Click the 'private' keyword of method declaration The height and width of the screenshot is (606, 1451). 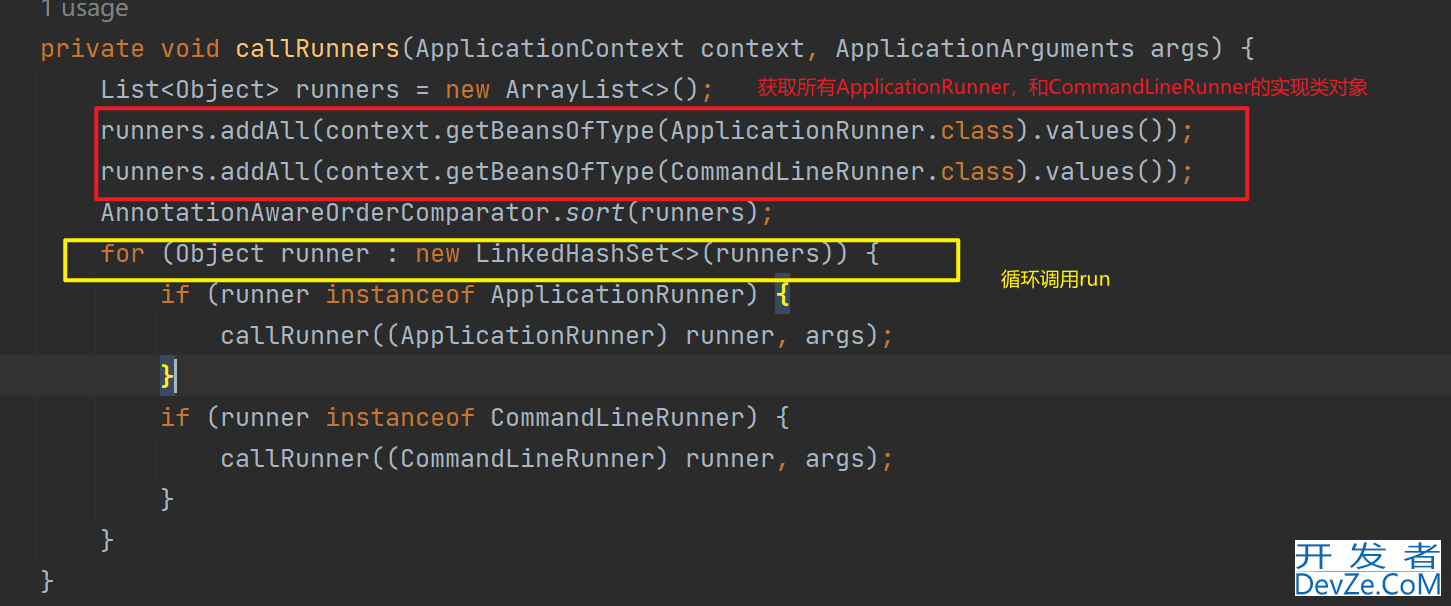[92, 48]
